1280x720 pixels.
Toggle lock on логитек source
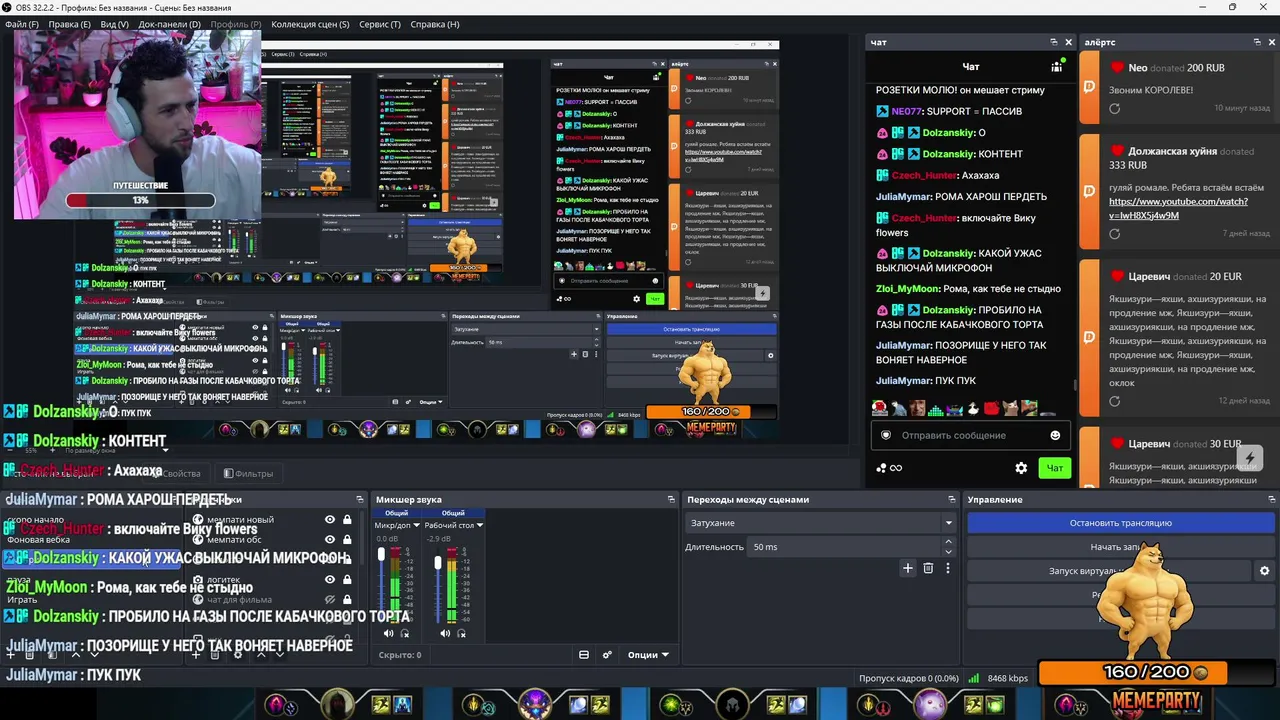tap(347, 579)
